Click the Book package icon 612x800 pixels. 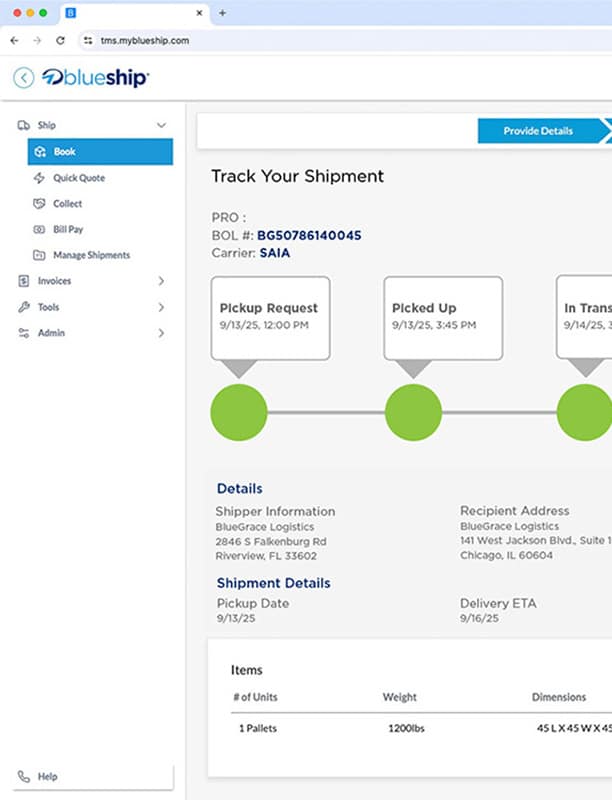point(40,152)
